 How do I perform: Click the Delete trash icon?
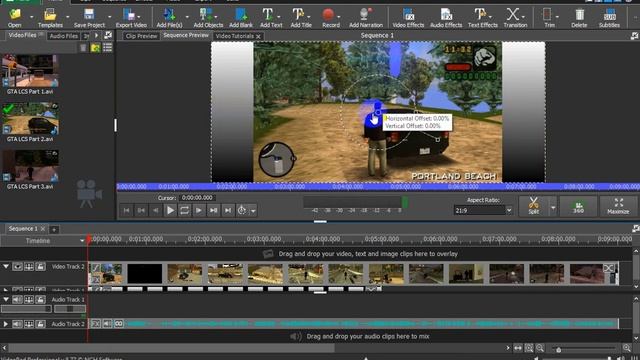579,15
